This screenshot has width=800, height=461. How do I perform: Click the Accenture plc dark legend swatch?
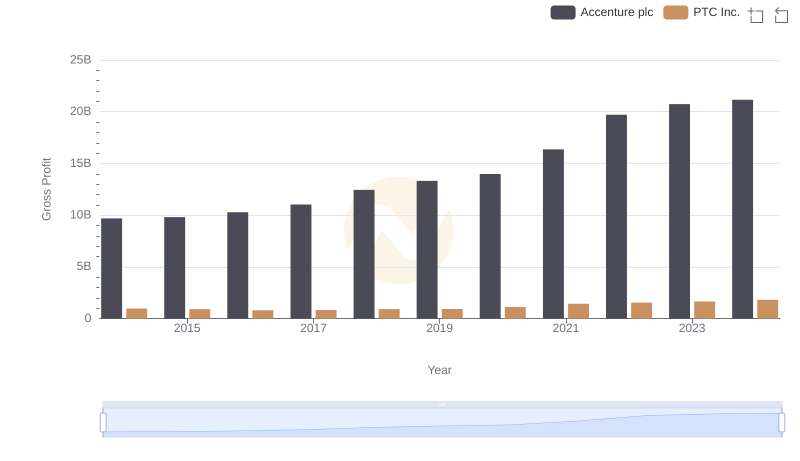563,12
